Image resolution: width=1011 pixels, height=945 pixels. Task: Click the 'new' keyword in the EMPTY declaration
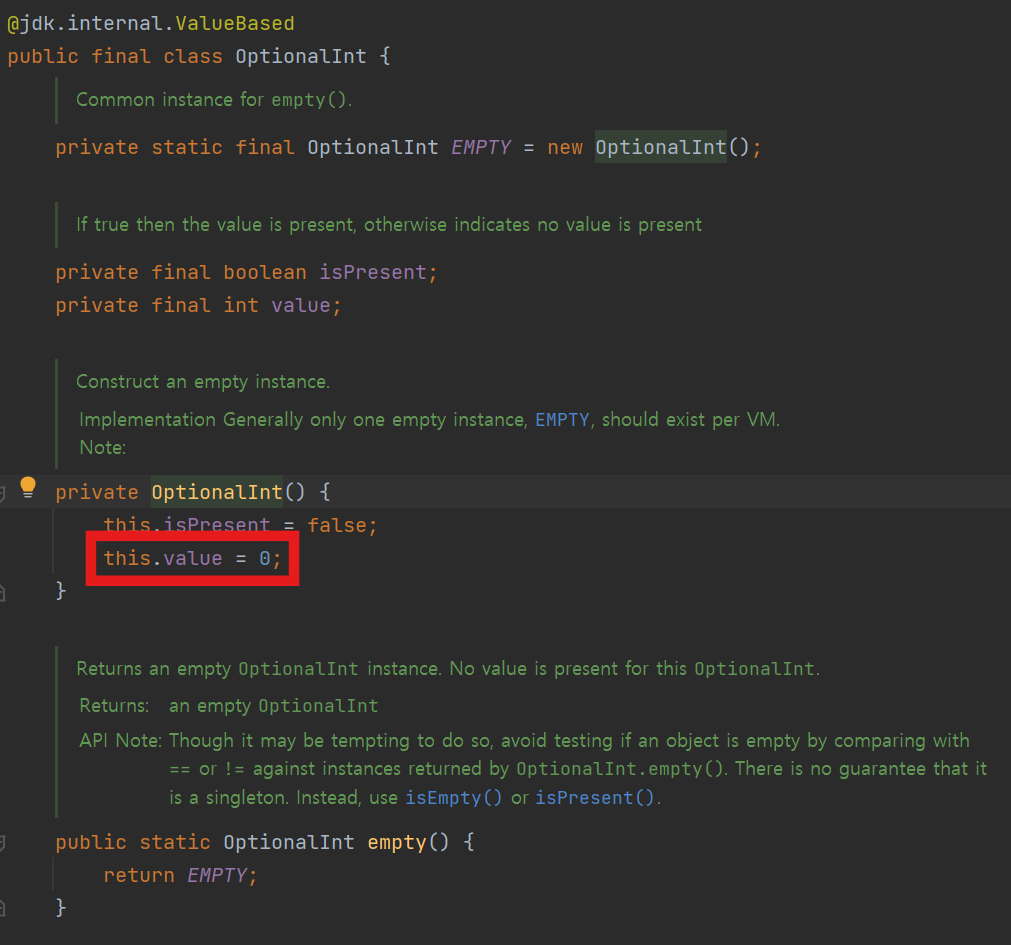[x=565, y=148]
